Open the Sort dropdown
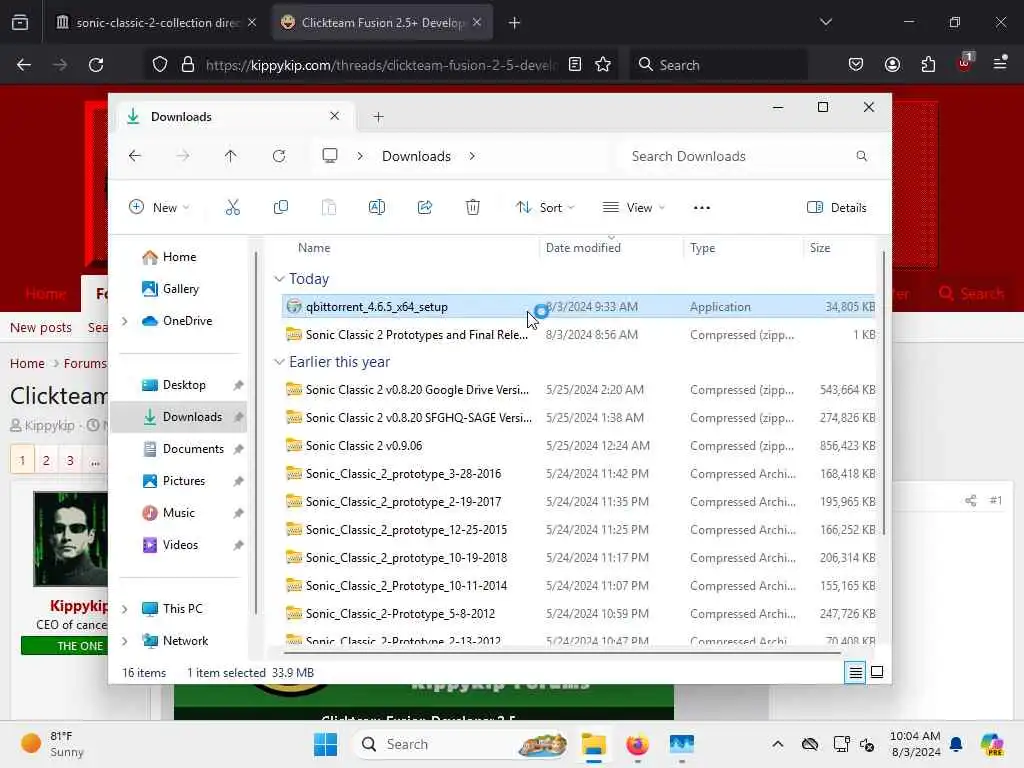 pos(545,208)
